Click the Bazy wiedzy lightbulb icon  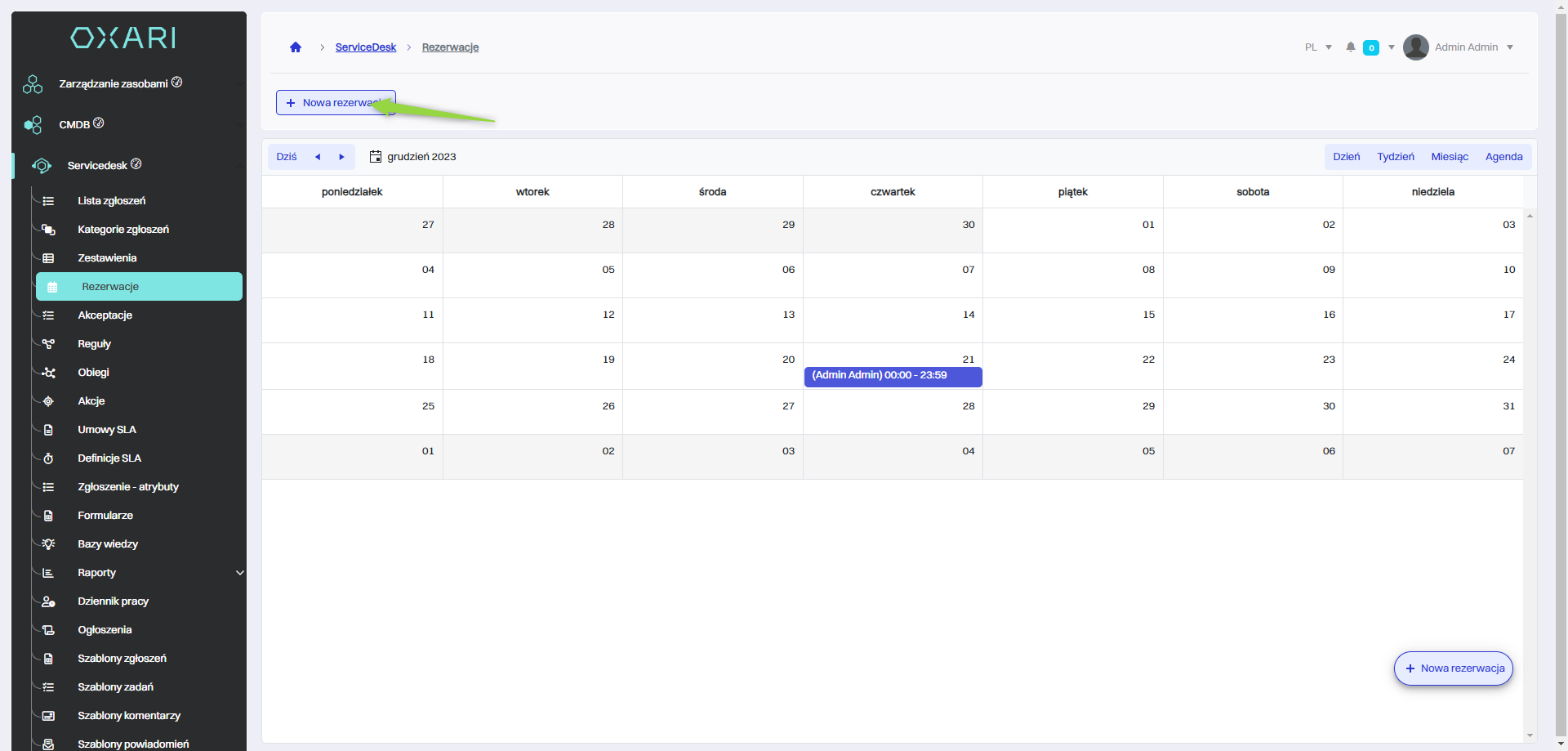point(48,544)
